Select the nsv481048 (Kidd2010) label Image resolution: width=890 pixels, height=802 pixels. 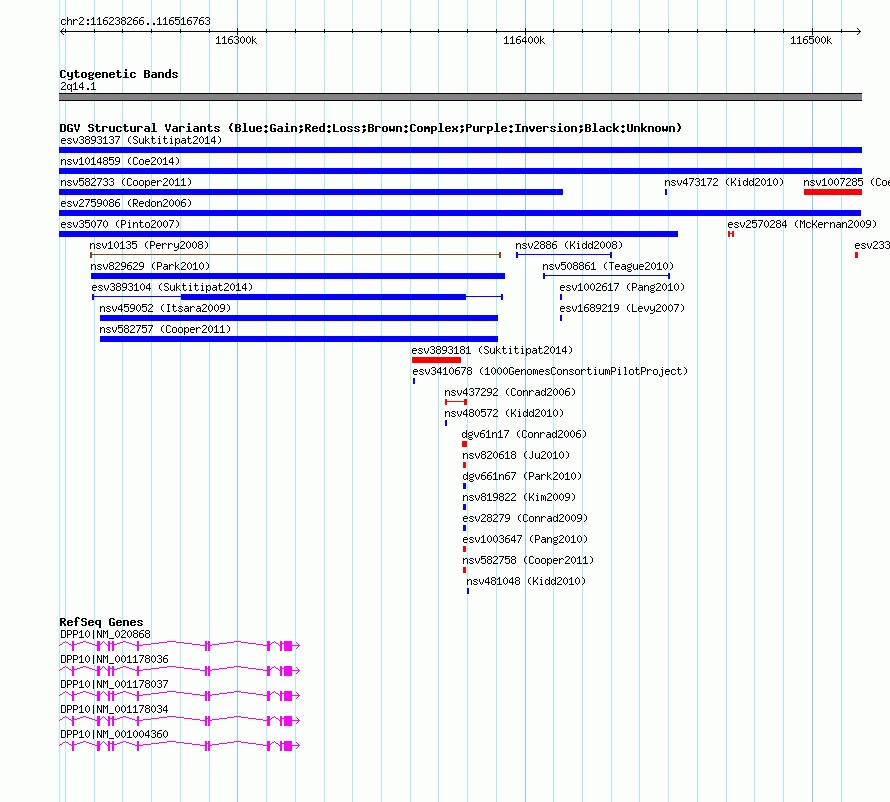(526, 581)
